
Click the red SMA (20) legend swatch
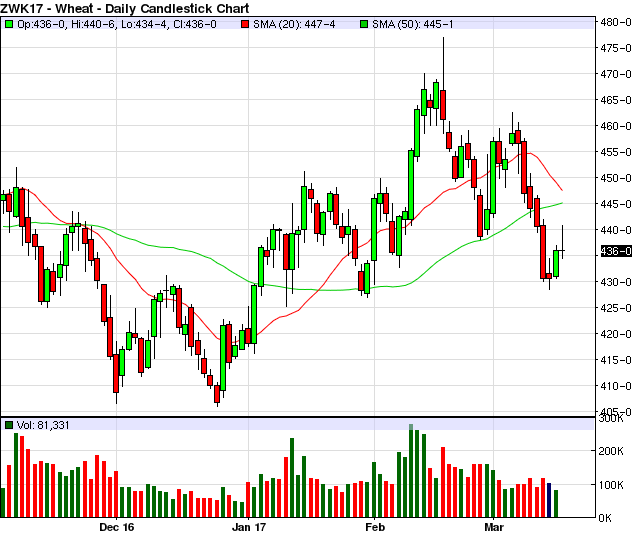(244, 24)
